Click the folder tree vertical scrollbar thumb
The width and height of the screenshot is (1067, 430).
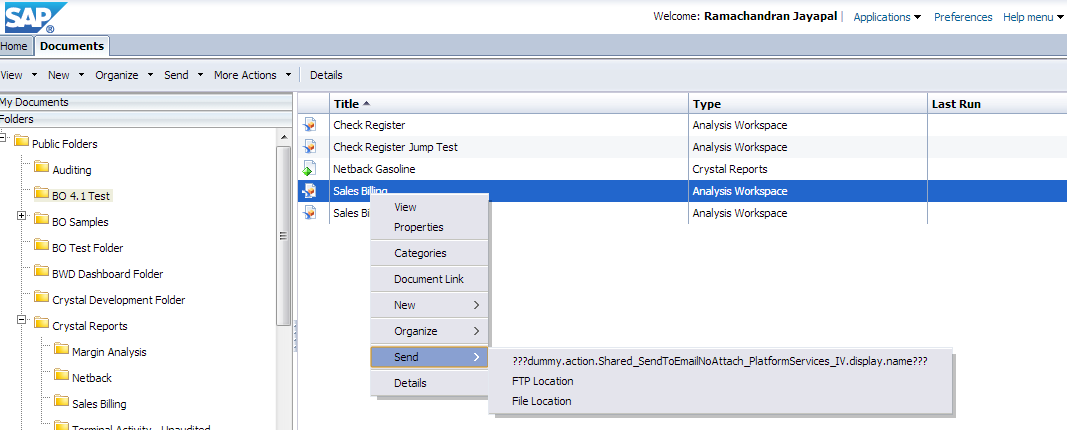(x=284, y=235)
